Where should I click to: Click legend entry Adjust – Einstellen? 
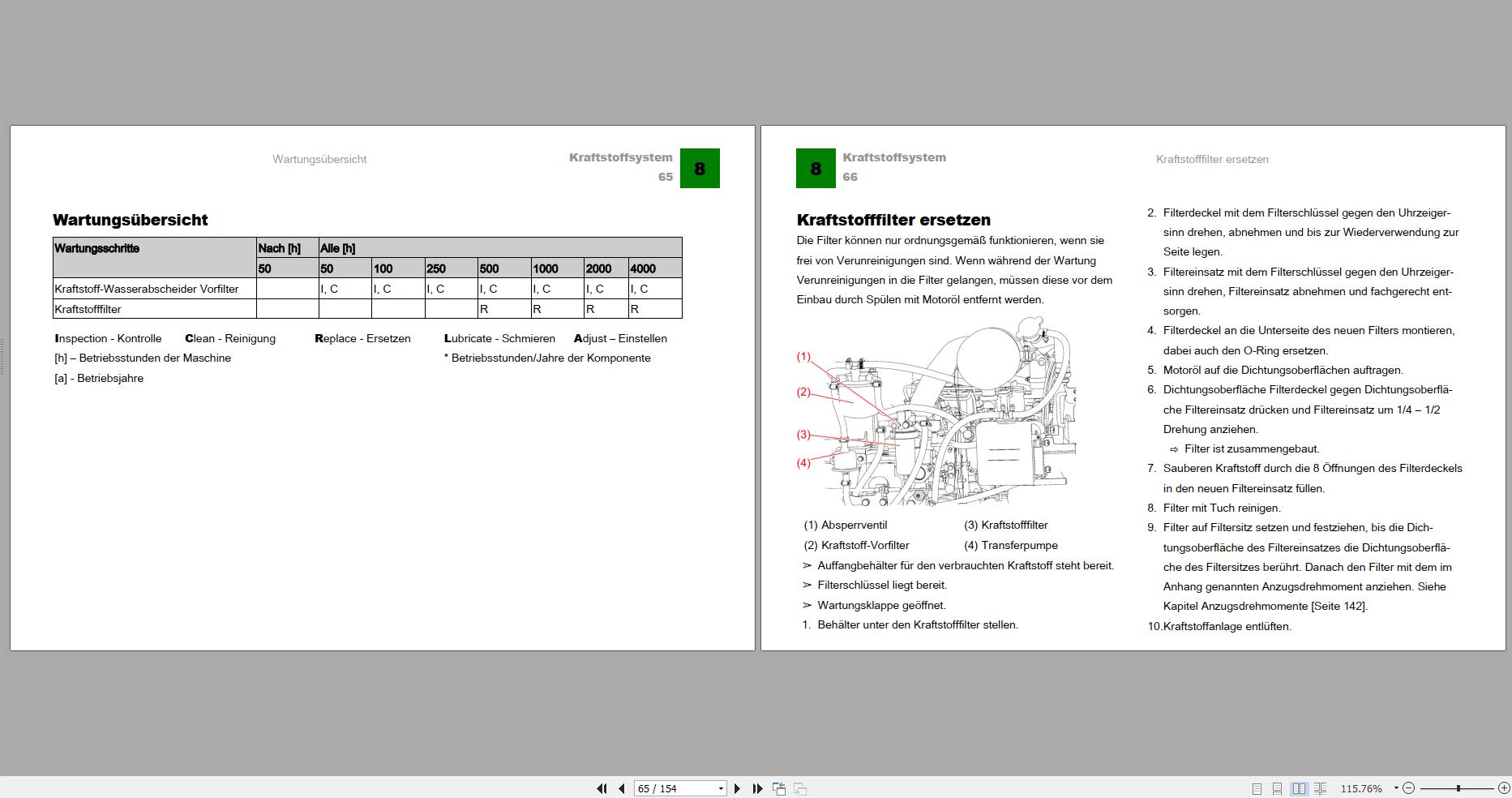(x=620, y=338)
